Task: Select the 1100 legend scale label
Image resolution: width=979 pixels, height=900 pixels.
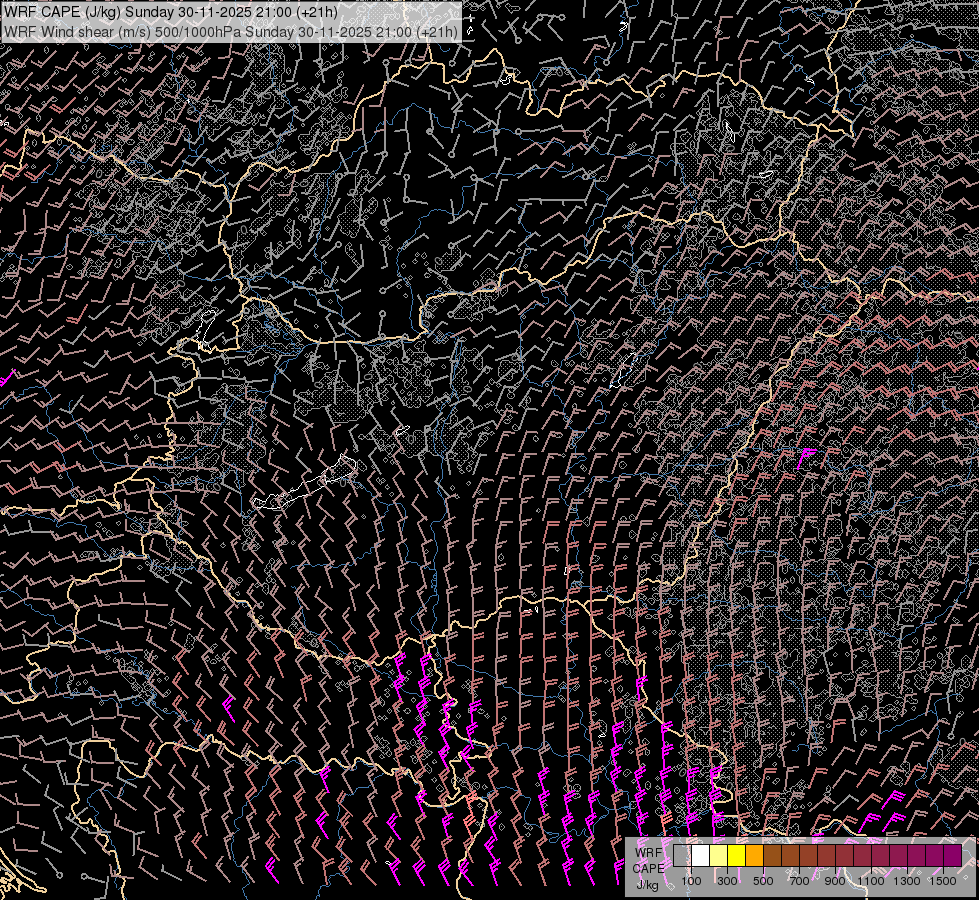Action: click(871, 882)
